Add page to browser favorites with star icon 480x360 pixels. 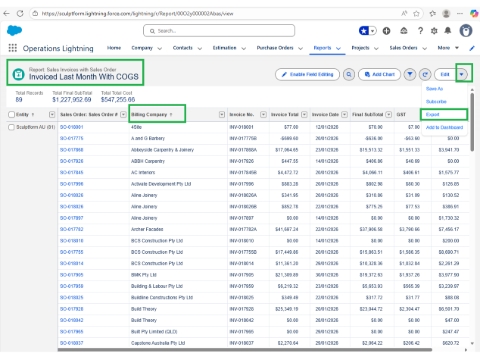tap(416, 14)
